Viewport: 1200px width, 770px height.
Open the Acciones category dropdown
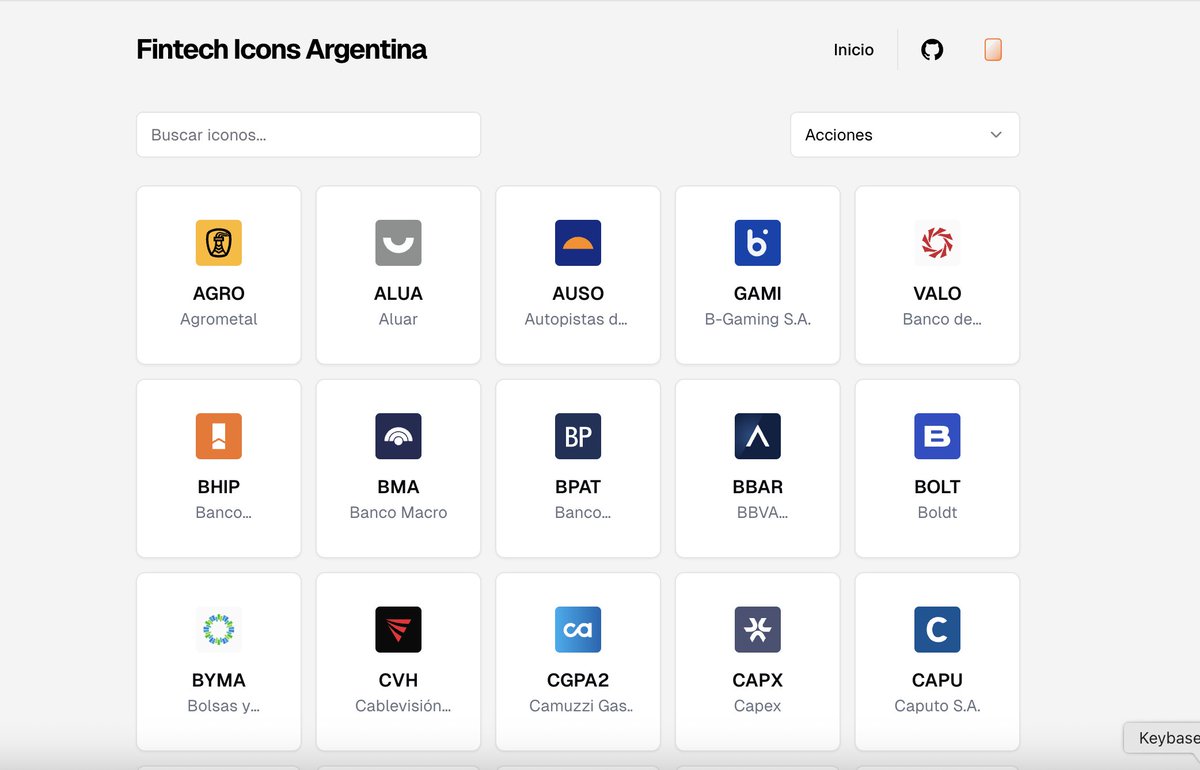[x=905, y=135]
